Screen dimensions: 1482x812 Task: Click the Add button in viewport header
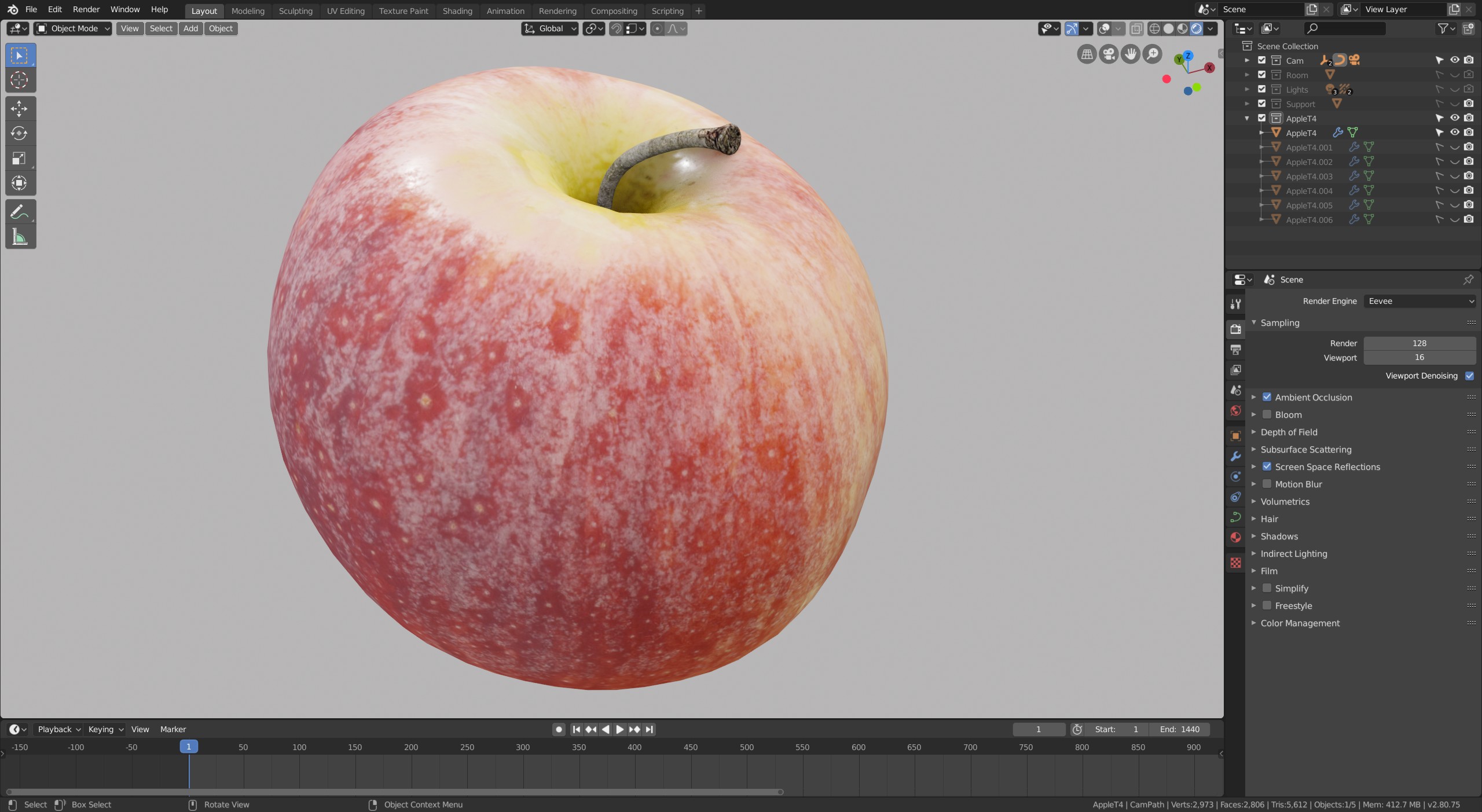pos(190,28)
